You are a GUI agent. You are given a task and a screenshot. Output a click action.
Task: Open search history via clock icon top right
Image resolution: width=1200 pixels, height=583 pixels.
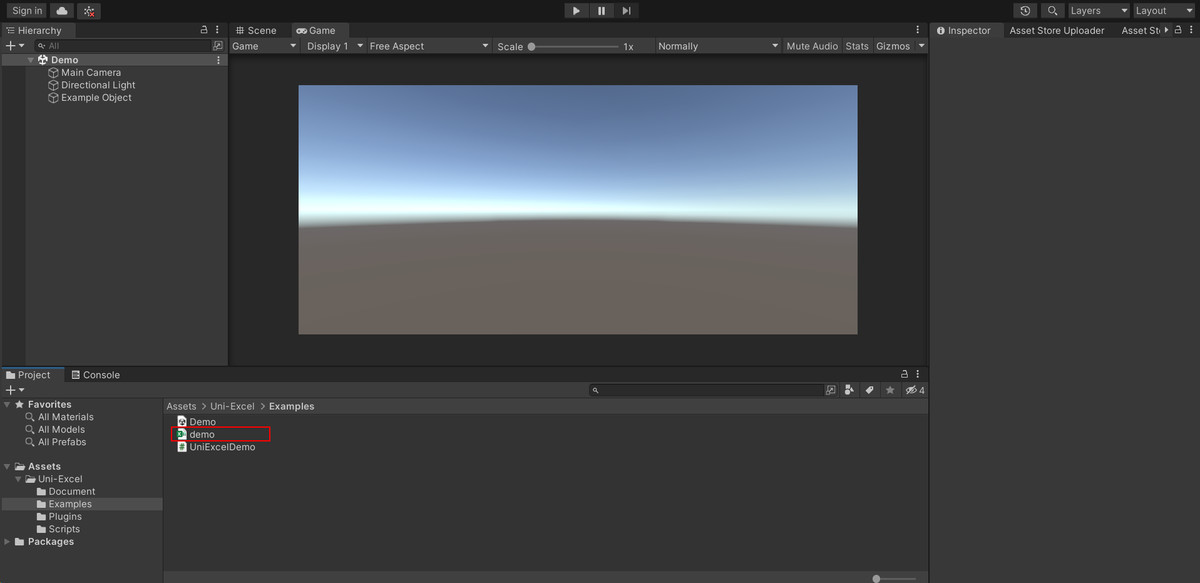(1024, 10)
